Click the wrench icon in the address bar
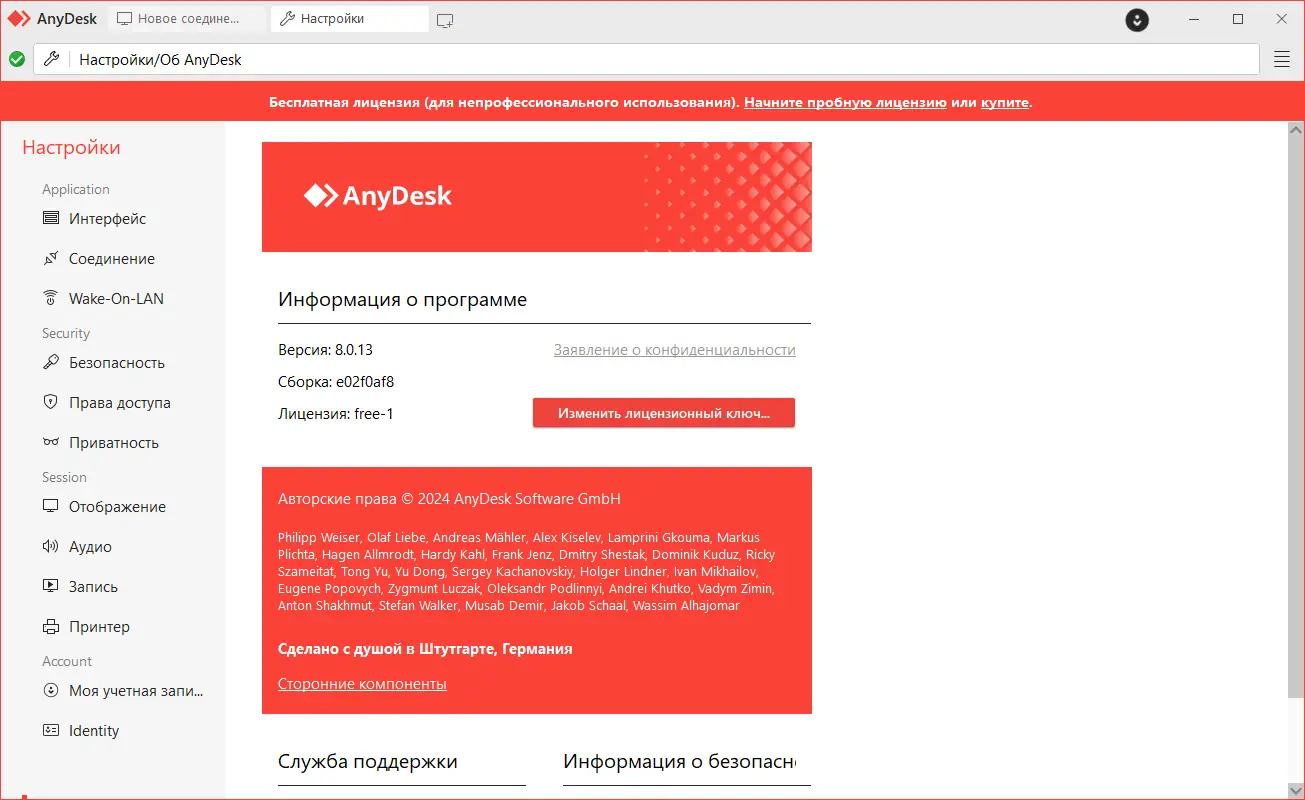1305x800 pixels. click(52, 59)
